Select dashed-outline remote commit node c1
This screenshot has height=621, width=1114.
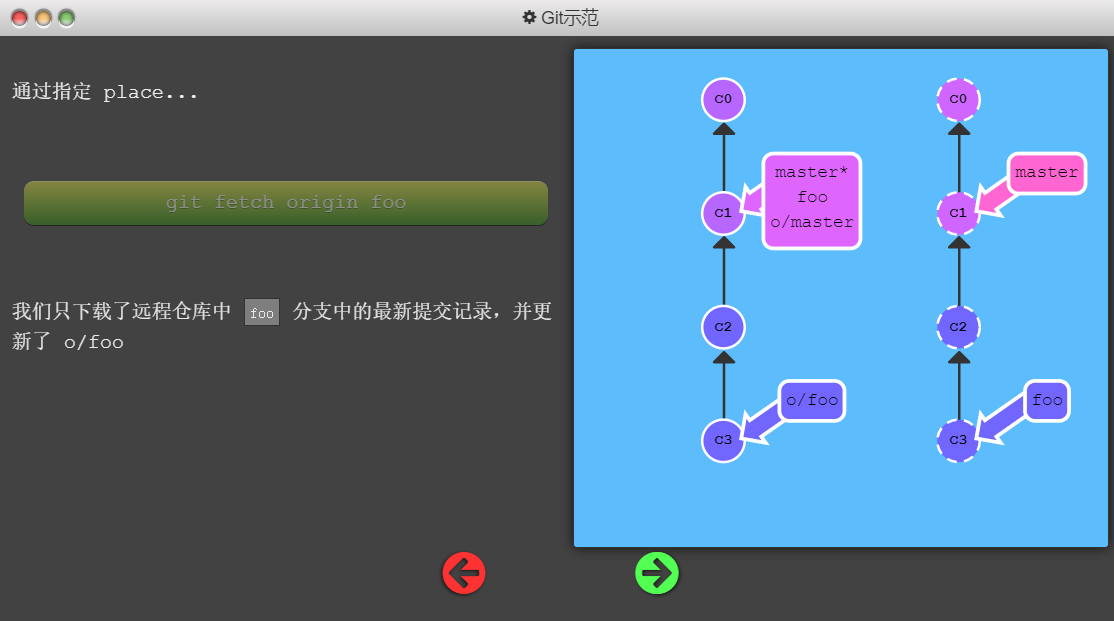click(958, 213)
